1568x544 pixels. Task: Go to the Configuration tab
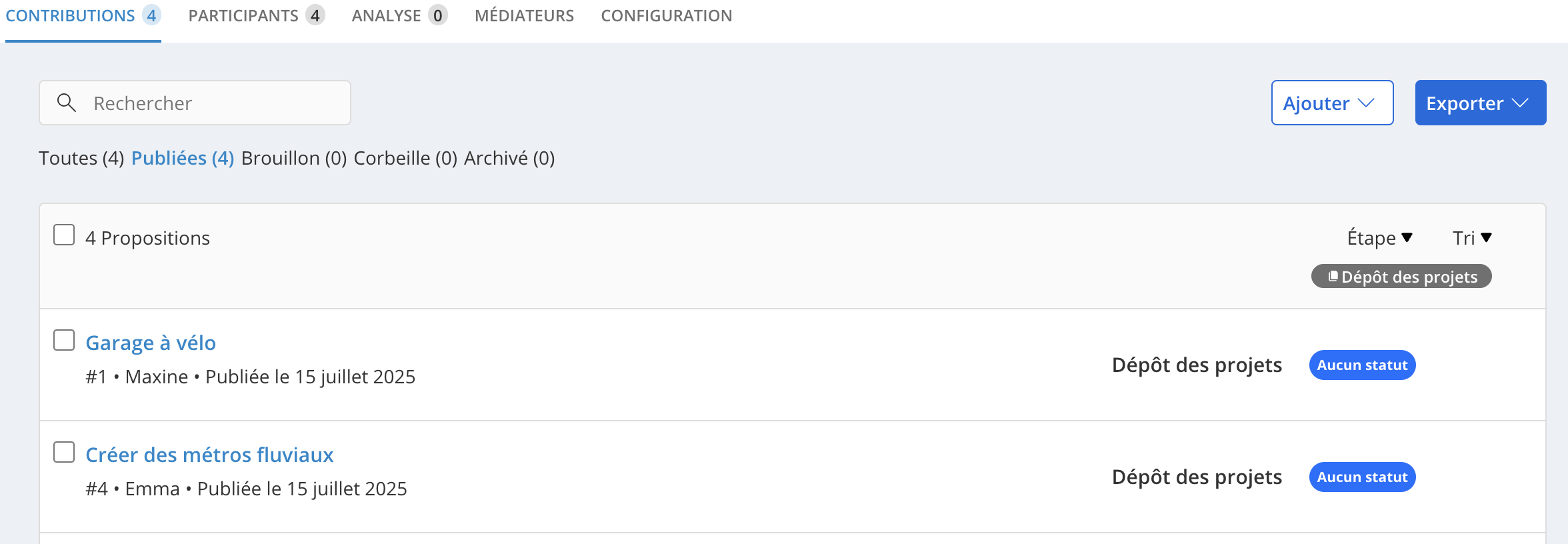pyautogui.click(x=667, y=15)
